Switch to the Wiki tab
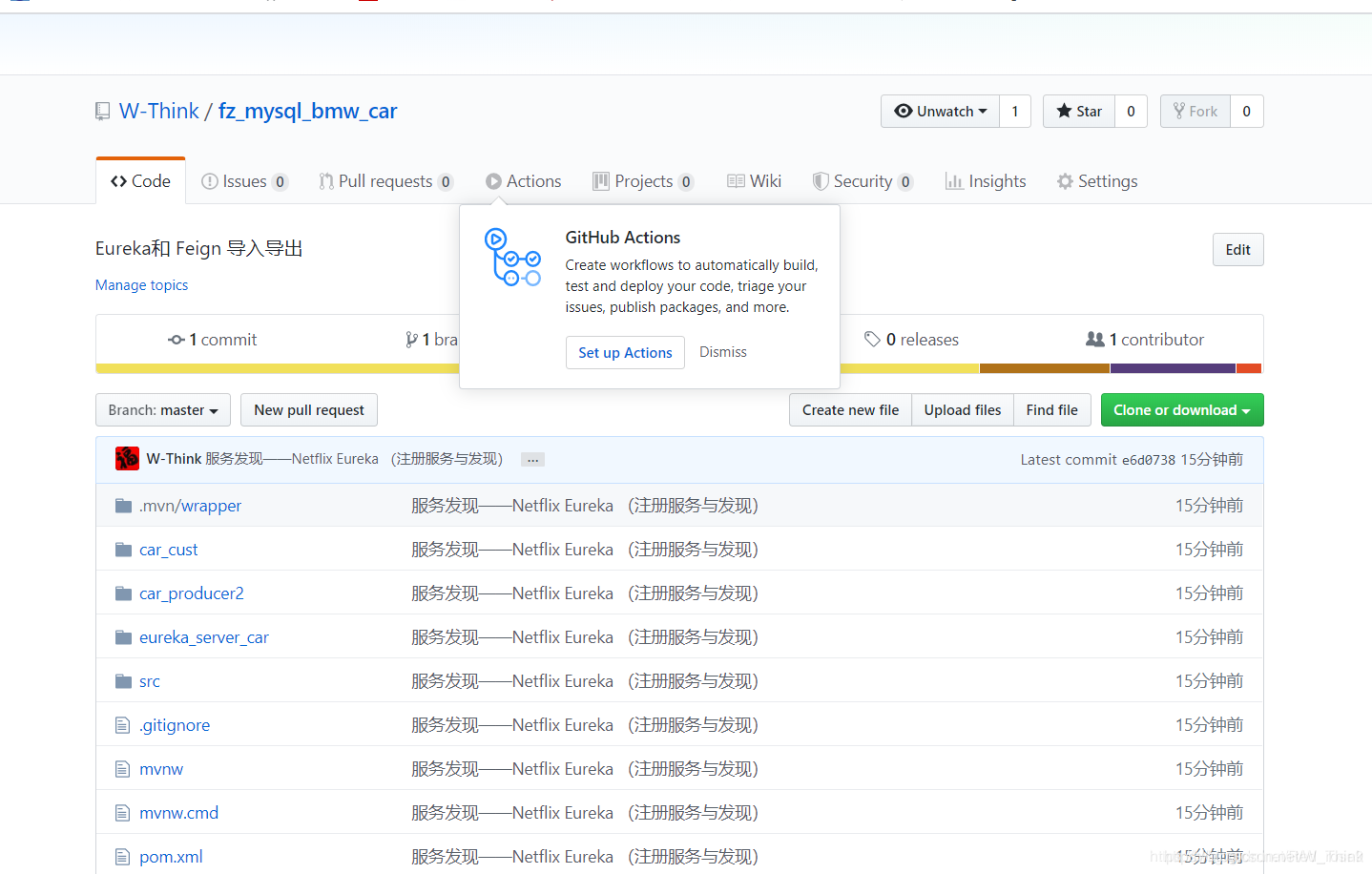This screenshot has width=1372, height=874. pos(754,181)
